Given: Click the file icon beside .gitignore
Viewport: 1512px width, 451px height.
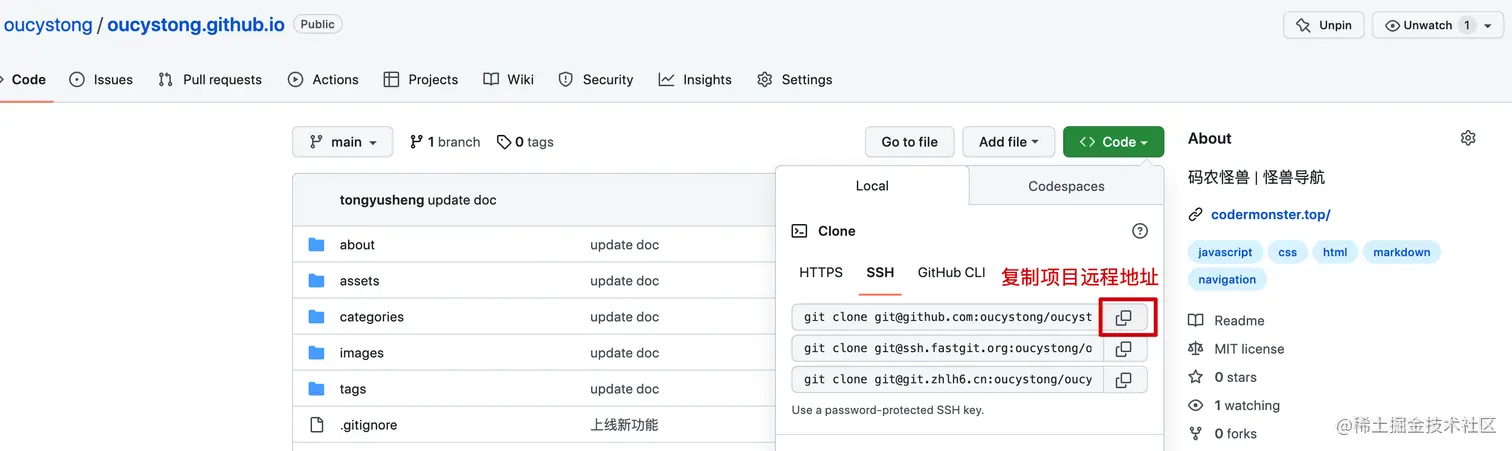Looking at the screenshot, I should click(317, 425).
